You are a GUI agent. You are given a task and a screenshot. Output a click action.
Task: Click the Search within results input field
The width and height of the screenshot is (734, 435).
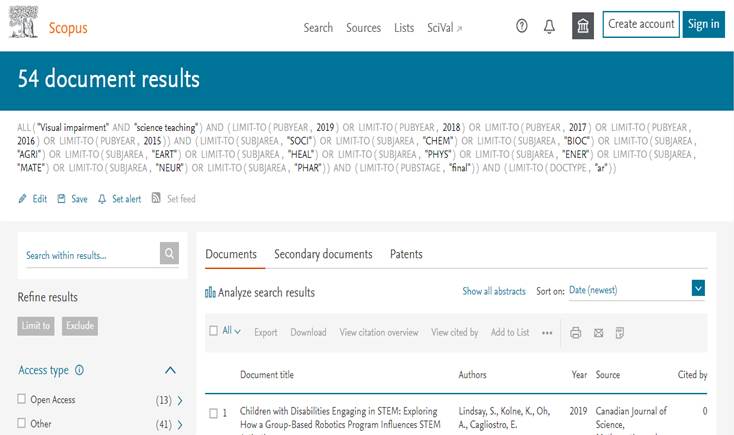coord(90,255)
